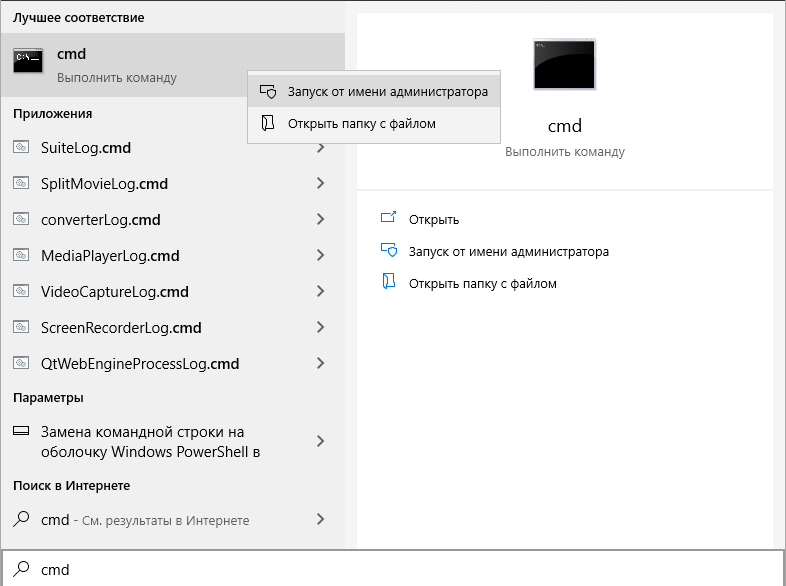Click folder icon in the context menu
This screenshot has height=586, width=786.
[x=268, y=123]
